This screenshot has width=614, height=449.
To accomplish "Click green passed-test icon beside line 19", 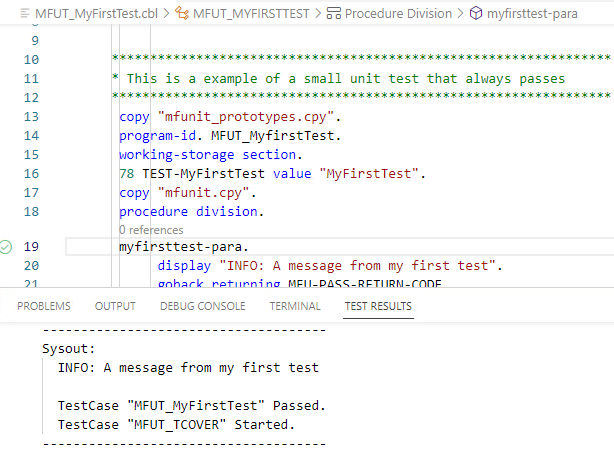I will coord(8,246).
